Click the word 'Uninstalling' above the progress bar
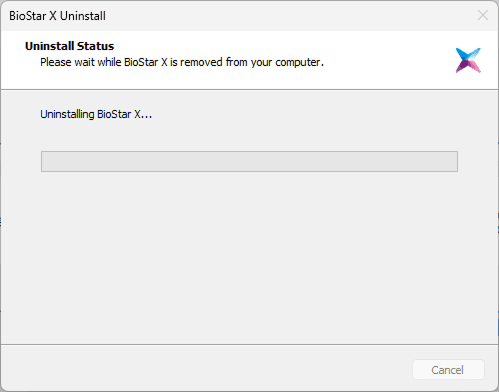Screen dimensions: 499x392 [67, 114]
